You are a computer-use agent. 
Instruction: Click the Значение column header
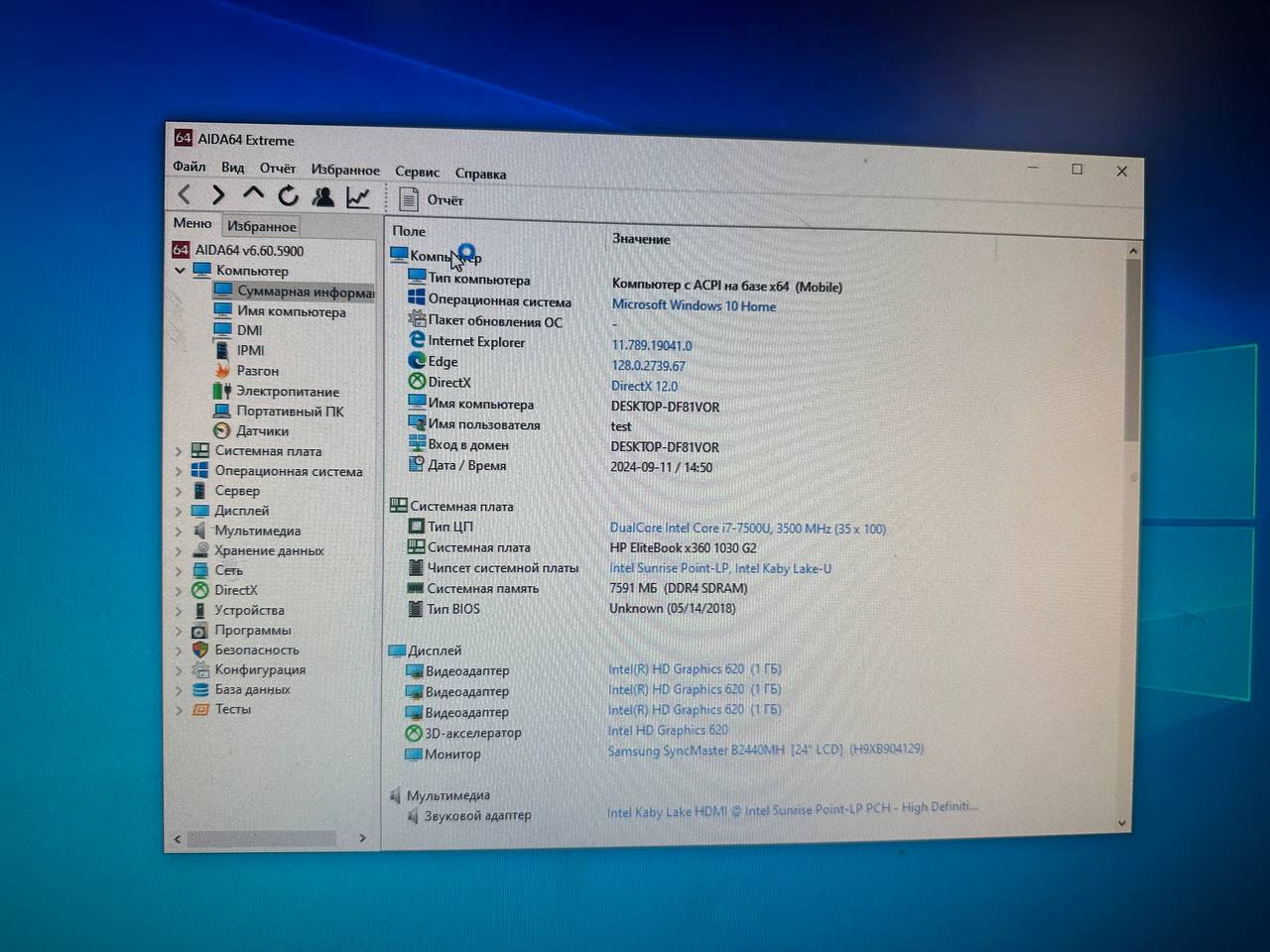click(641, 239)
